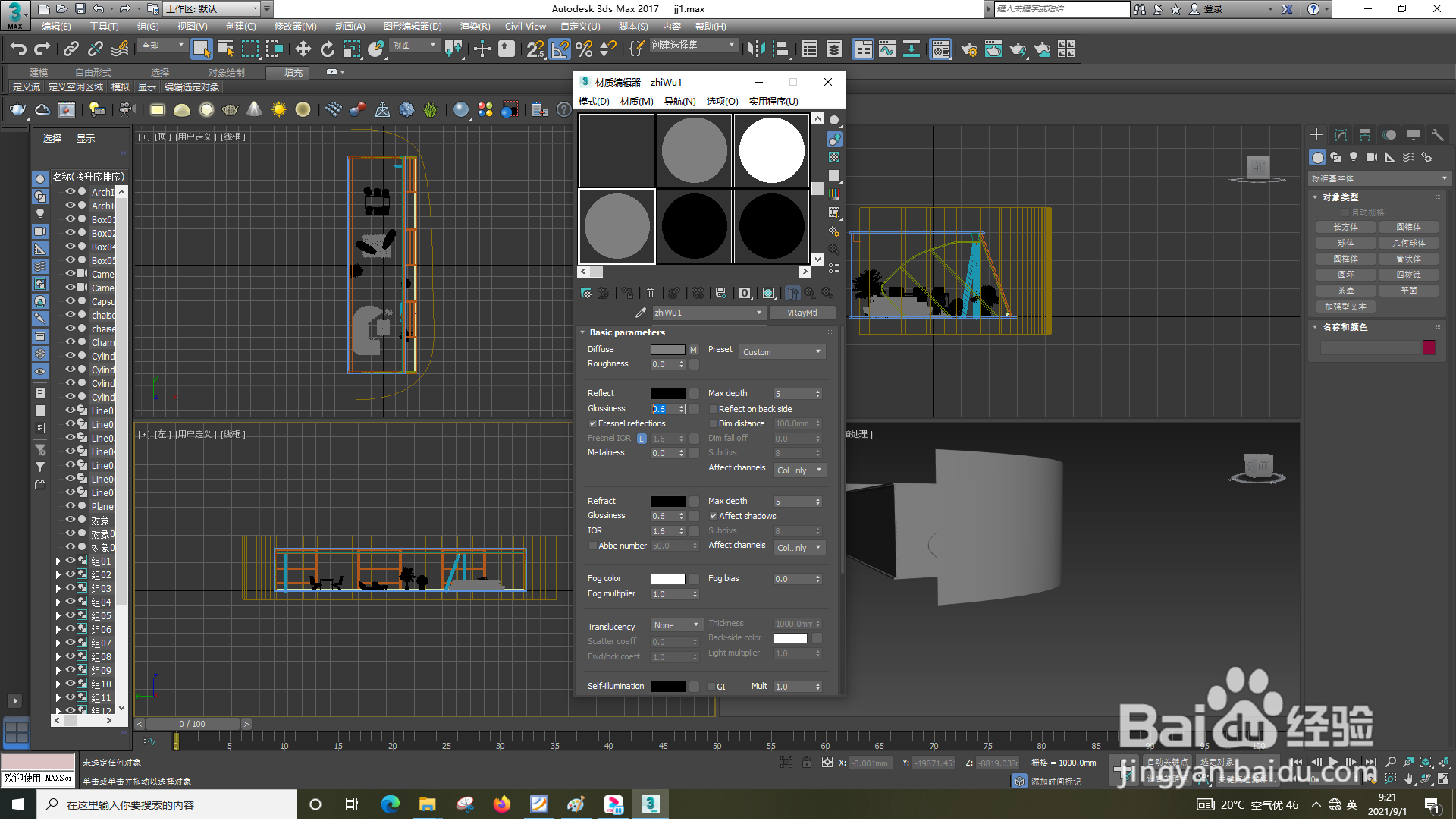Click the VRayMtl material type button
The height and width of the screenshot is (821, 1456).
pos(802,313)
